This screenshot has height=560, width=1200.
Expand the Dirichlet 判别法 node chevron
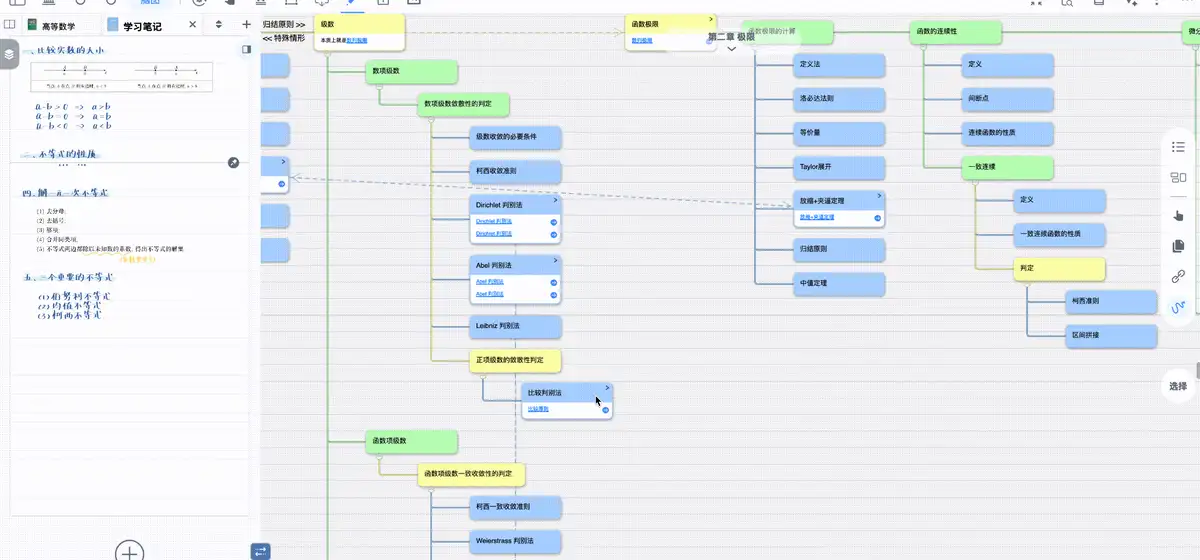pyautogui.click(x=554, y=199)
